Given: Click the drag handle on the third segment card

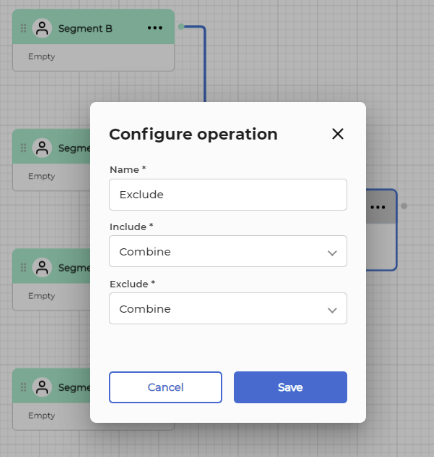Looking at the screenshot, I should (x=23, y=268).
